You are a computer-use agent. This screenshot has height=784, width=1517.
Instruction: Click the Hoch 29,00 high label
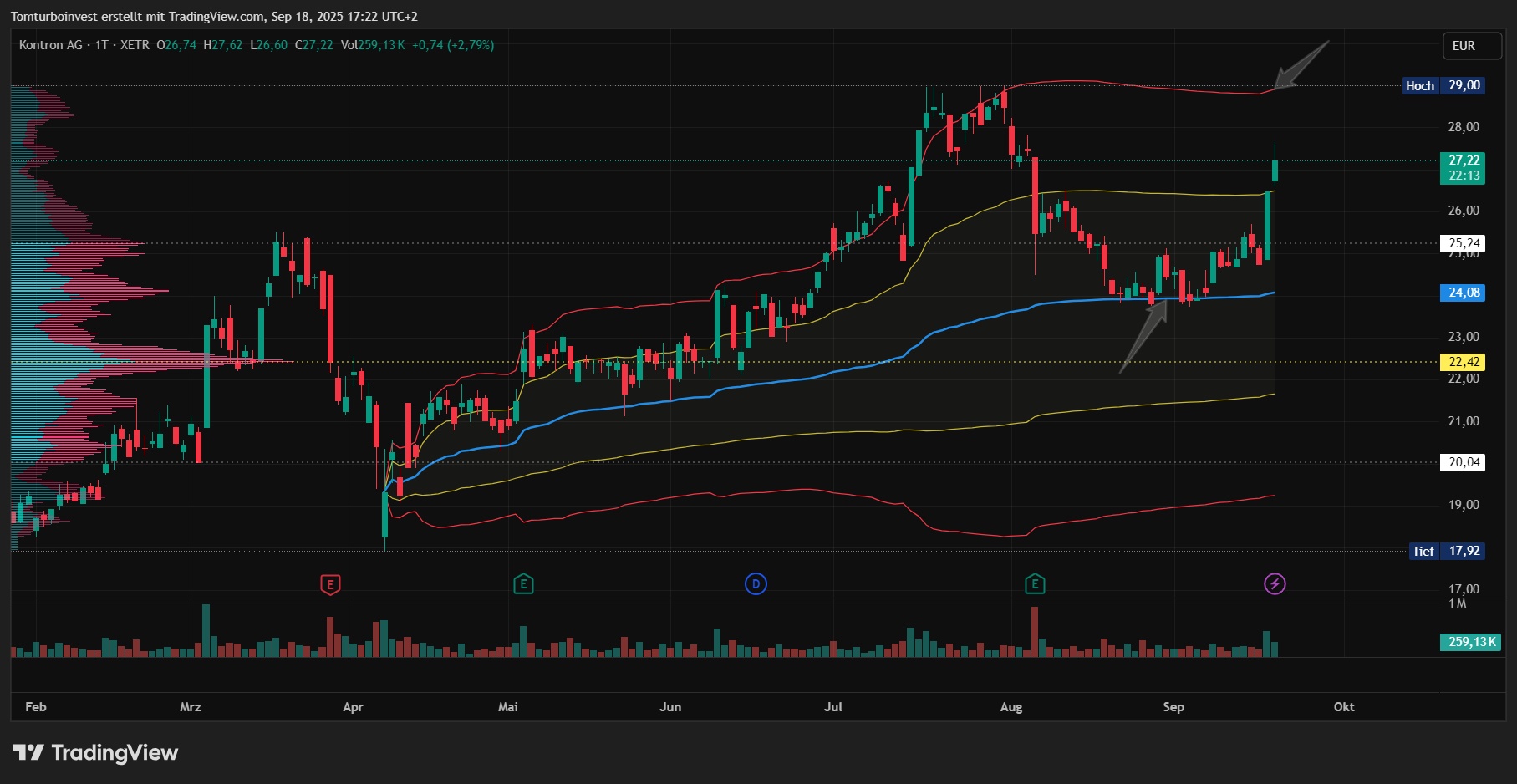(1443, 85)
